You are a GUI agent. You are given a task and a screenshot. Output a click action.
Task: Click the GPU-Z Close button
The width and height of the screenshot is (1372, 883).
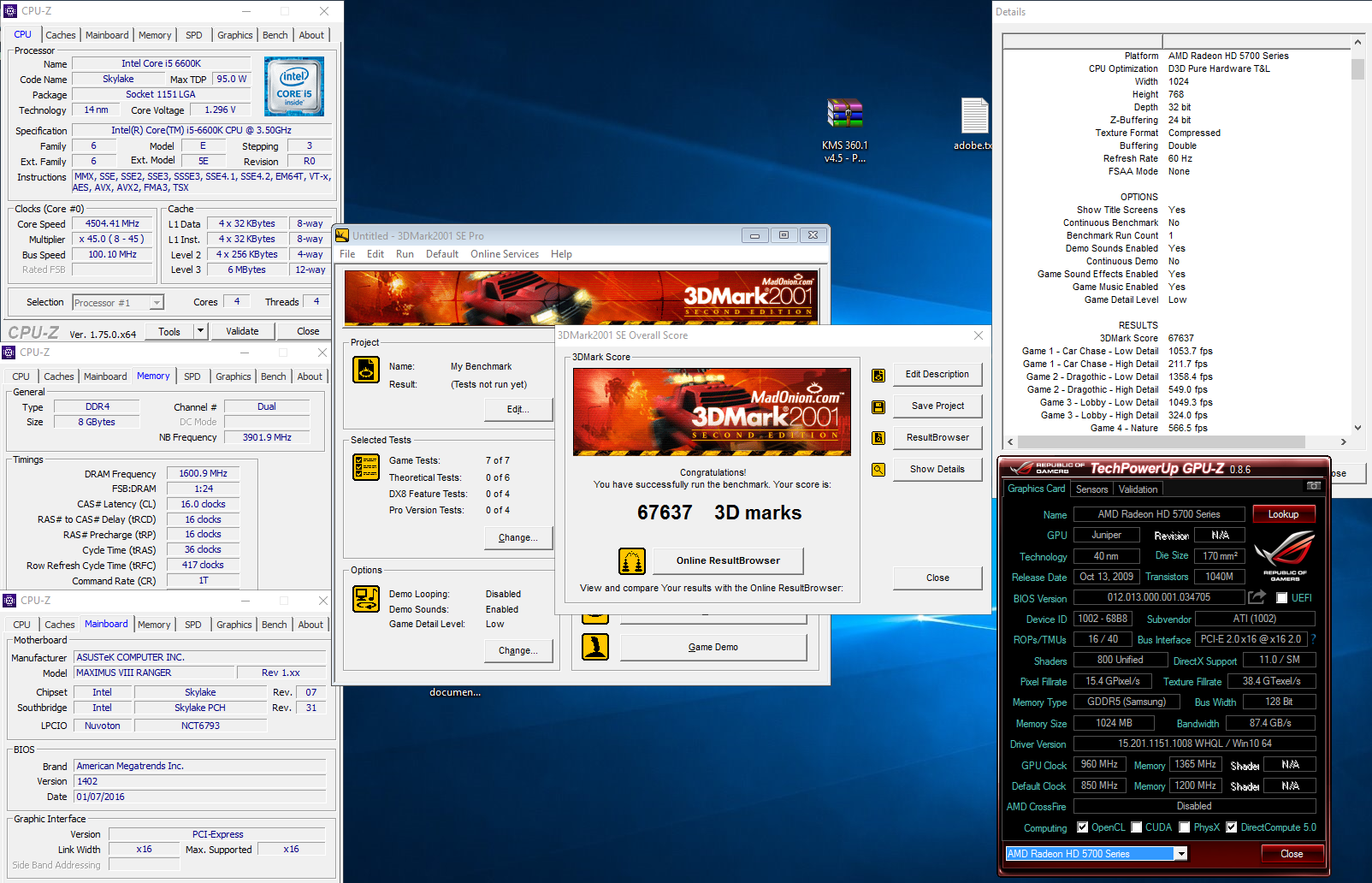(1292, 854)
